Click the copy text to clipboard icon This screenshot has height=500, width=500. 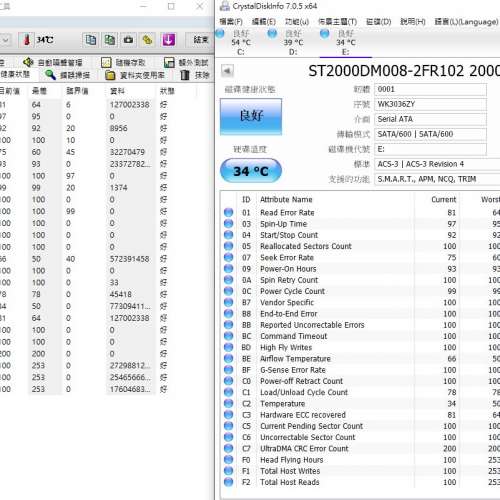tap(91, 40)
